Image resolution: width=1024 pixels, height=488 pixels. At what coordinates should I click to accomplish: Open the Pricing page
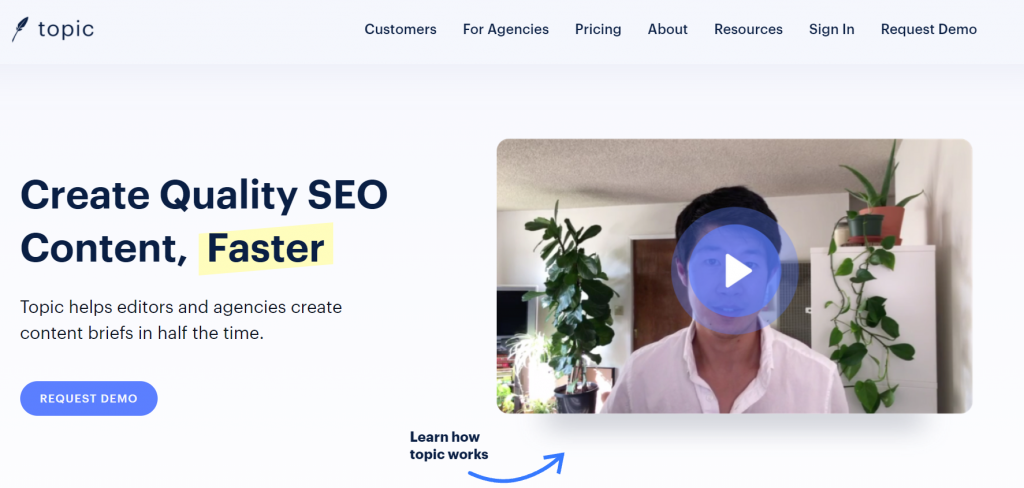(x=598, y=29)
